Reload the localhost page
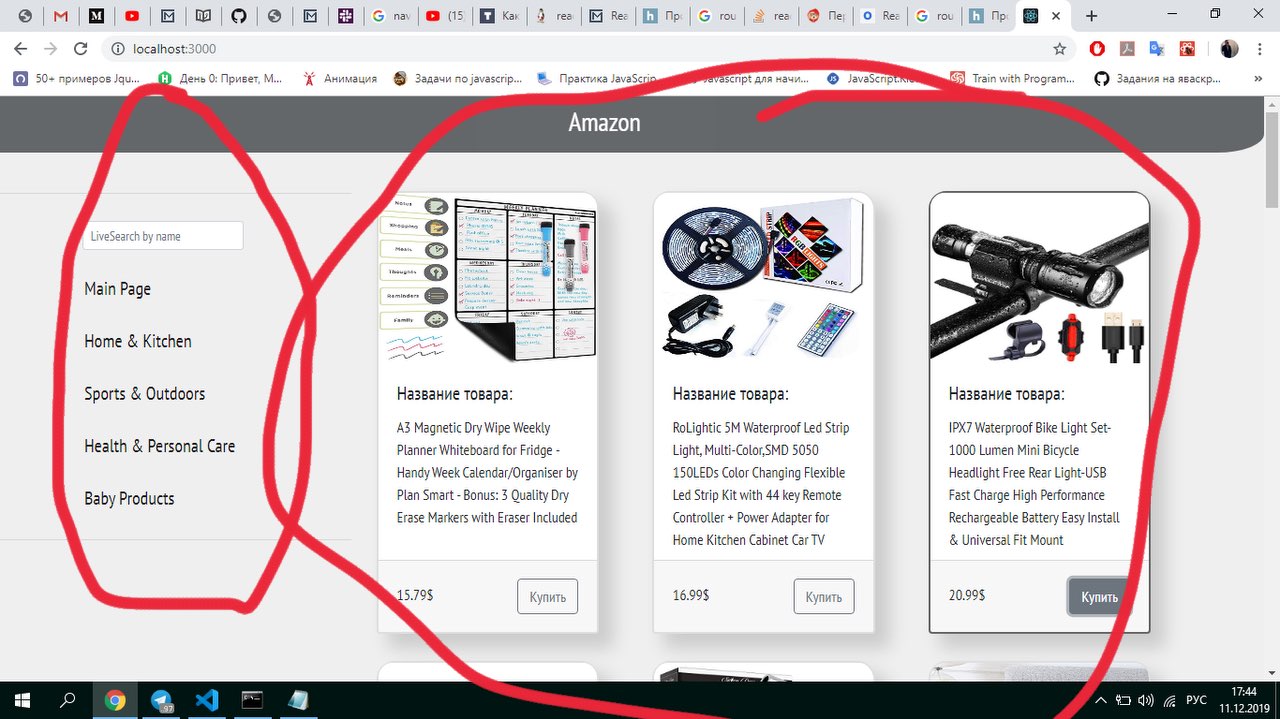1280x719 pixels. [81, 49]
